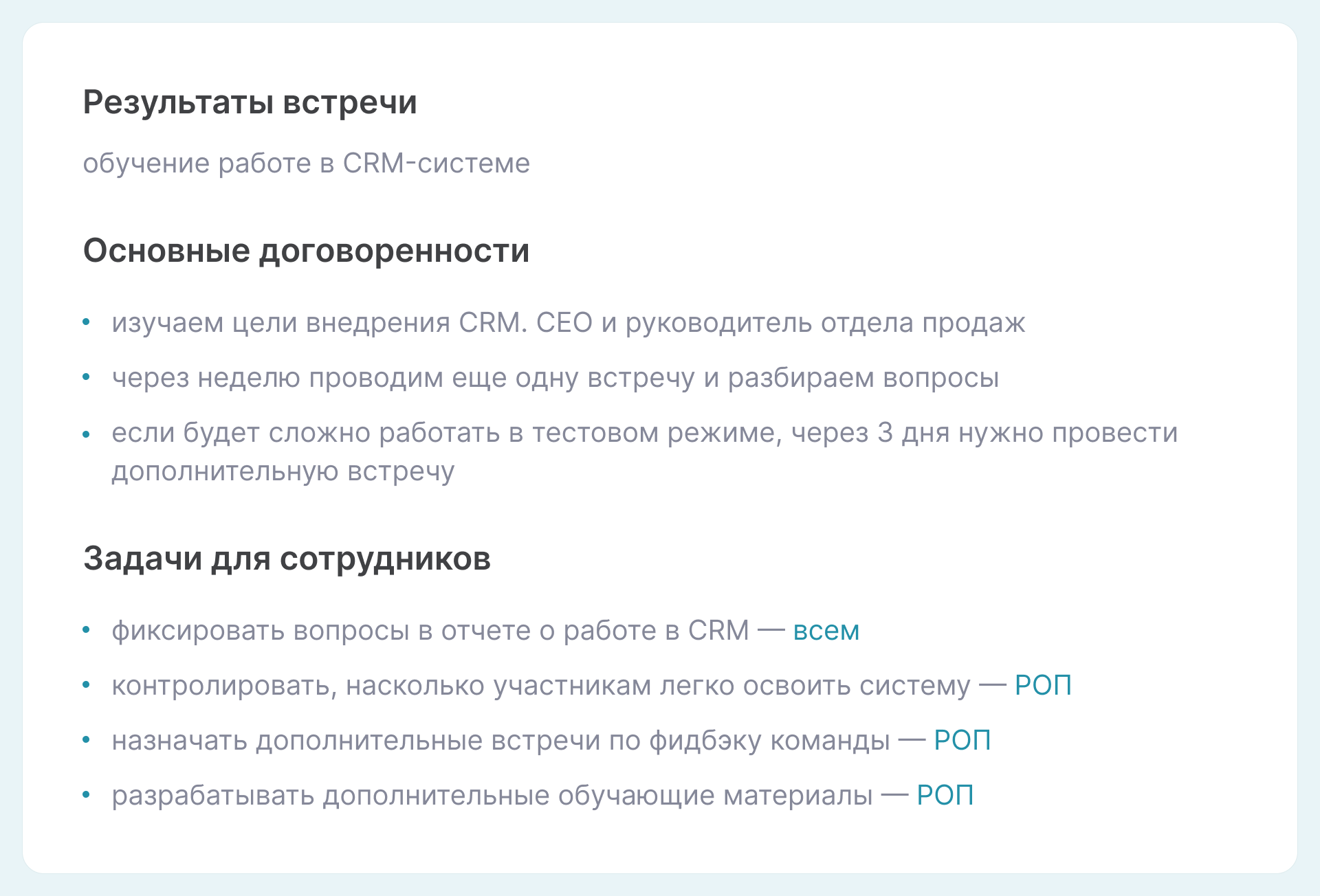
Task: Click subtitle "обучение работе в CRM-системе"
Action: click(306, 164)
